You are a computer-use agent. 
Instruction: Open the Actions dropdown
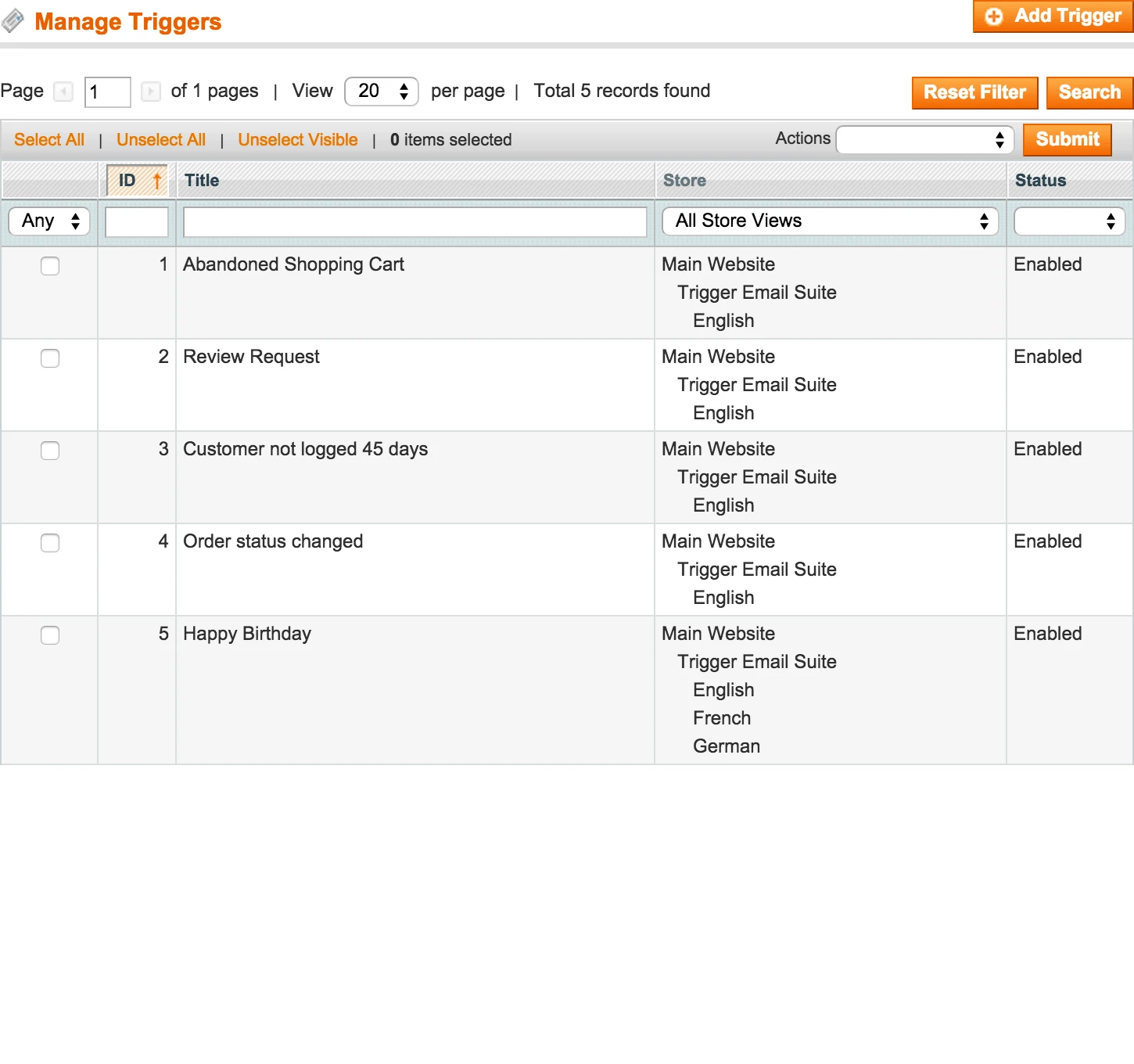click(924, 139)
